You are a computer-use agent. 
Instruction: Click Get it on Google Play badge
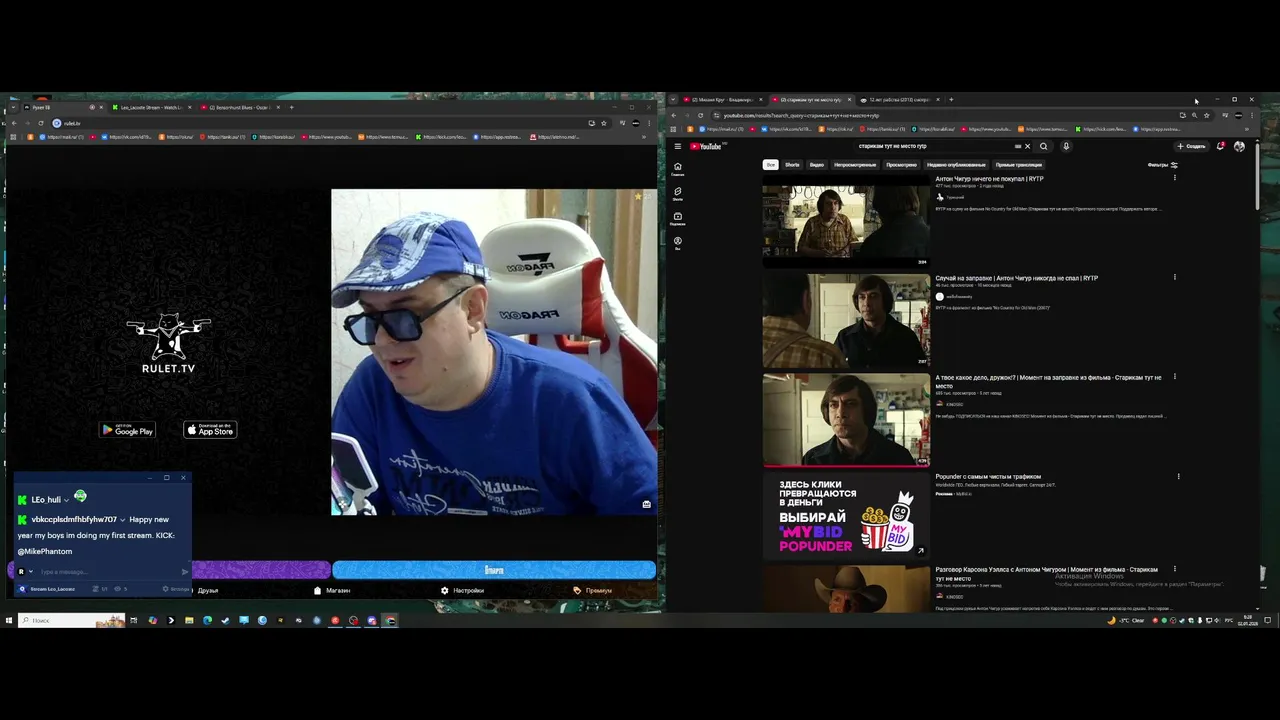pos(127,430)
